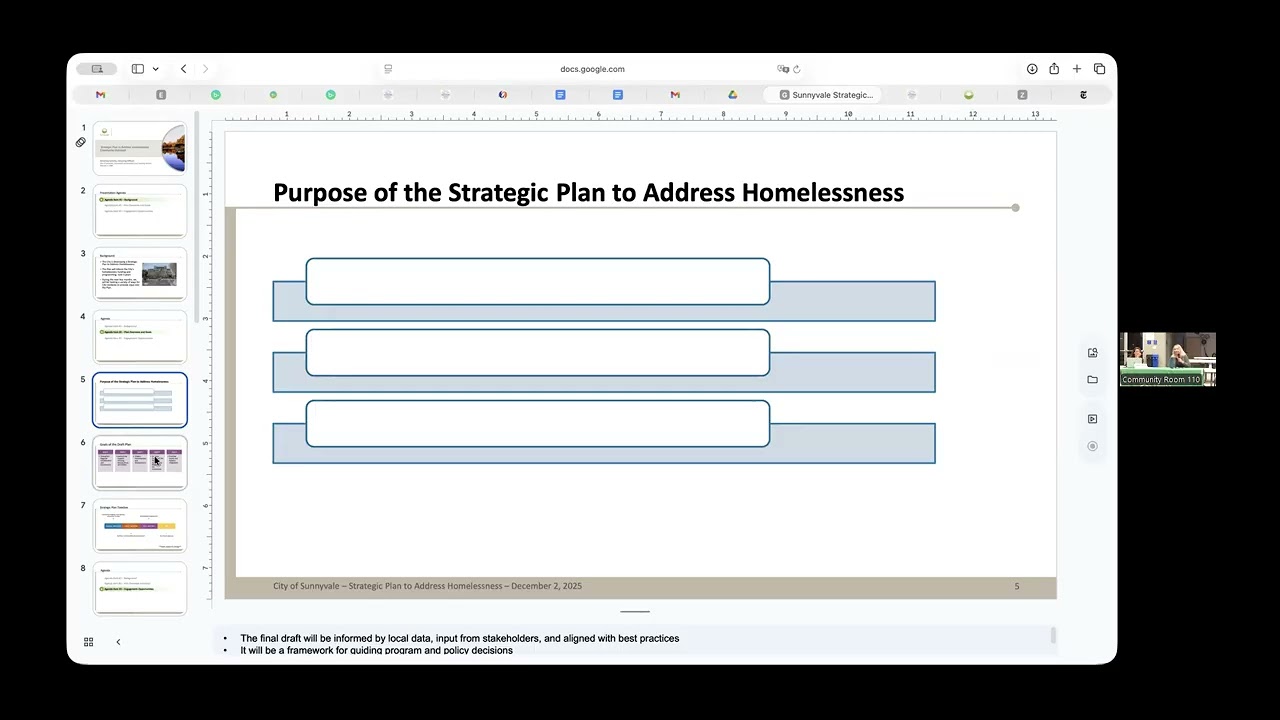Select the top white rounded box

[538, 281]
